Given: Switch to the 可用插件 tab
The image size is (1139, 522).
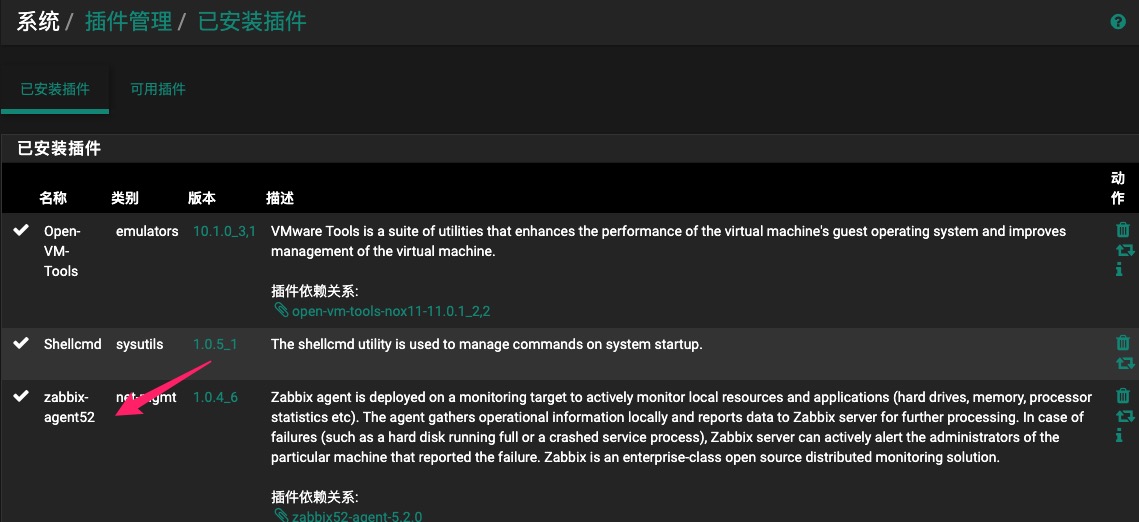Looking at the screenshot, I should [x=158, y=89].
